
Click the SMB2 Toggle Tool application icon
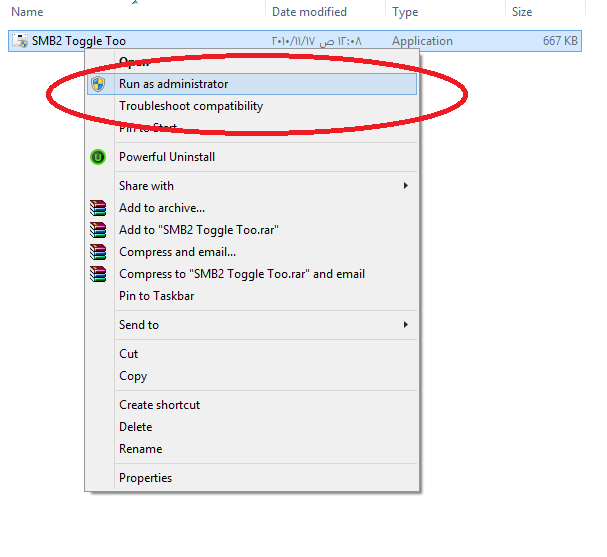point(20,41)
